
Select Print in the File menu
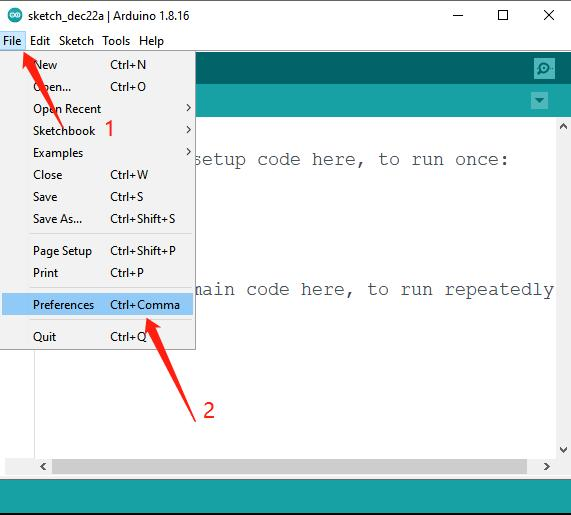pos(98,272)
